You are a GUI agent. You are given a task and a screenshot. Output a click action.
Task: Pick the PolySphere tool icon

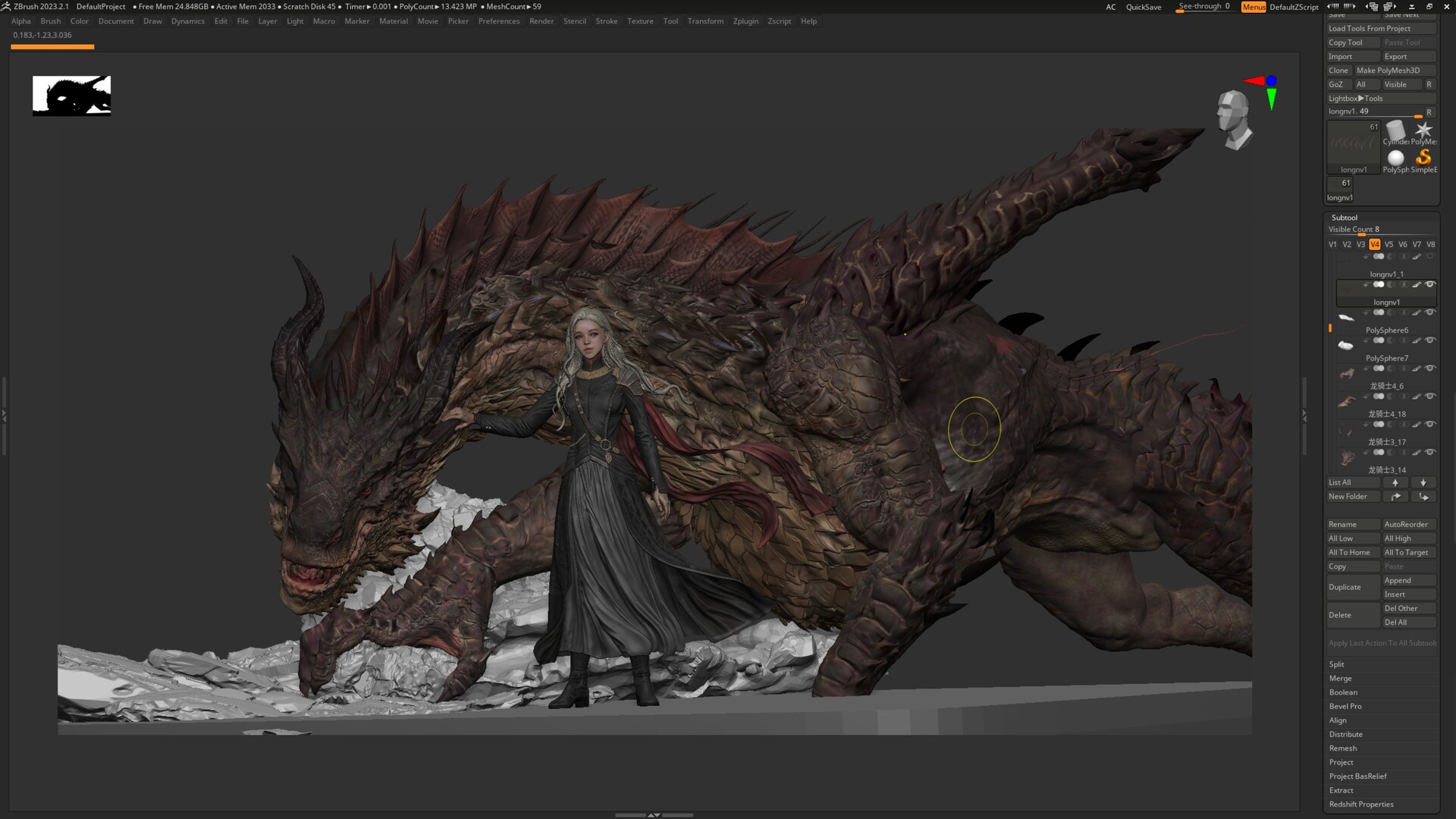[x=1396, y=158]
